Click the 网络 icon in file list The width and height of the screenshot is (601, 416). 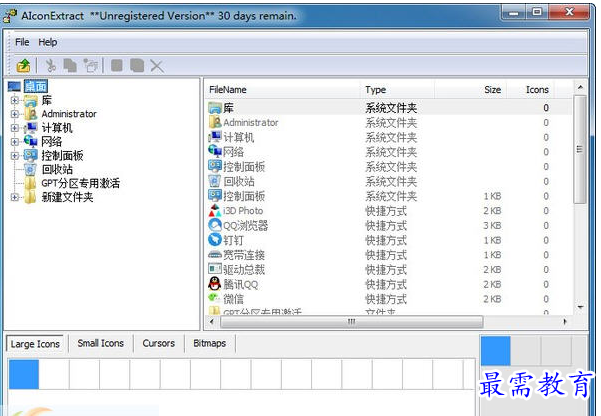(215, 151)
